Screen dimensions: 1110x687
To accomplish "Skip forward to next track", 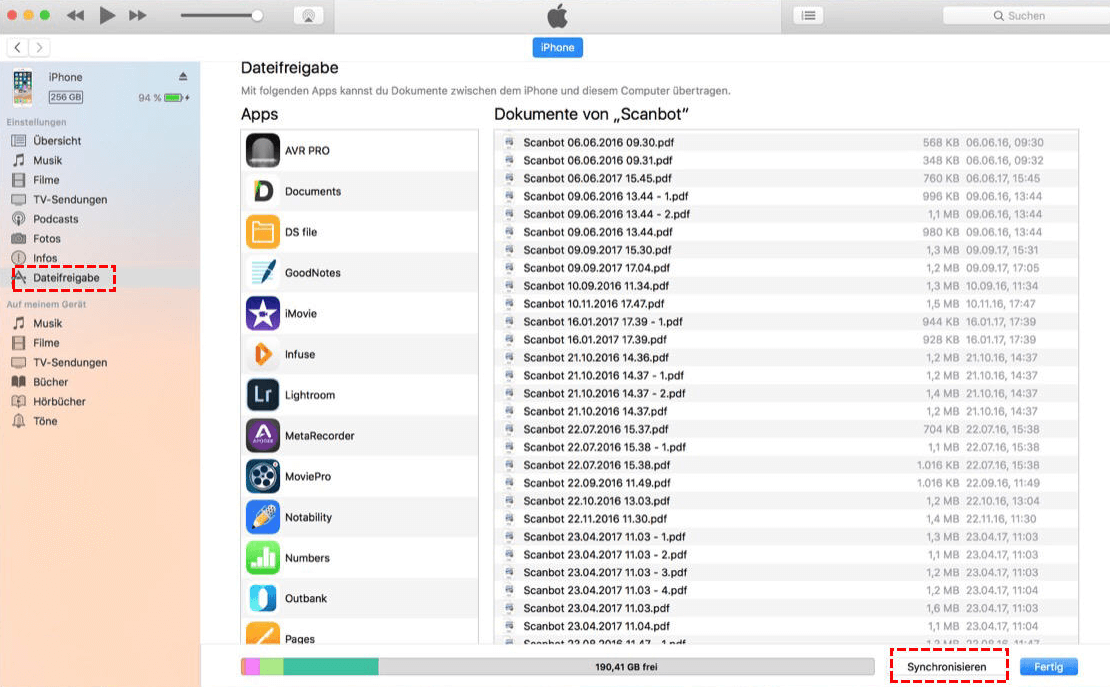I will [x=138, y=16].
